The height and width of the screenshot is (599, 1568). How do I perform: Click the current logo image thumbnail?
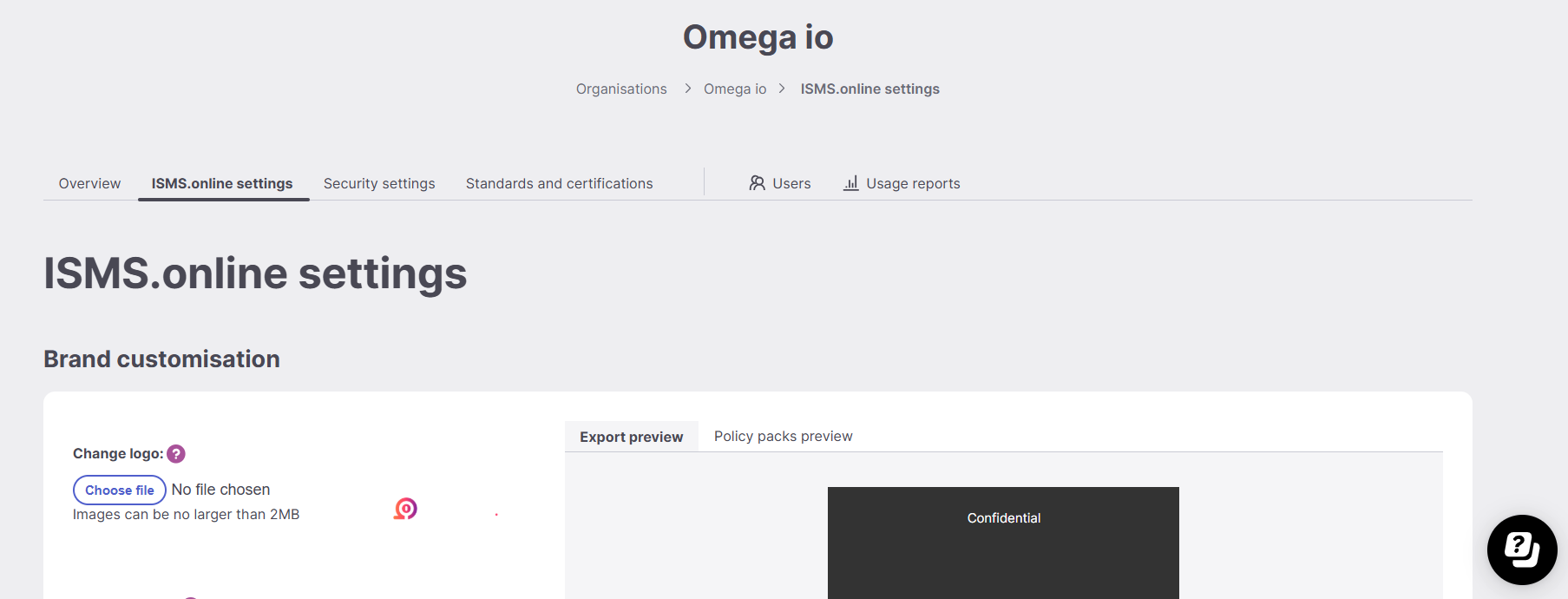[x=405, y=509]
